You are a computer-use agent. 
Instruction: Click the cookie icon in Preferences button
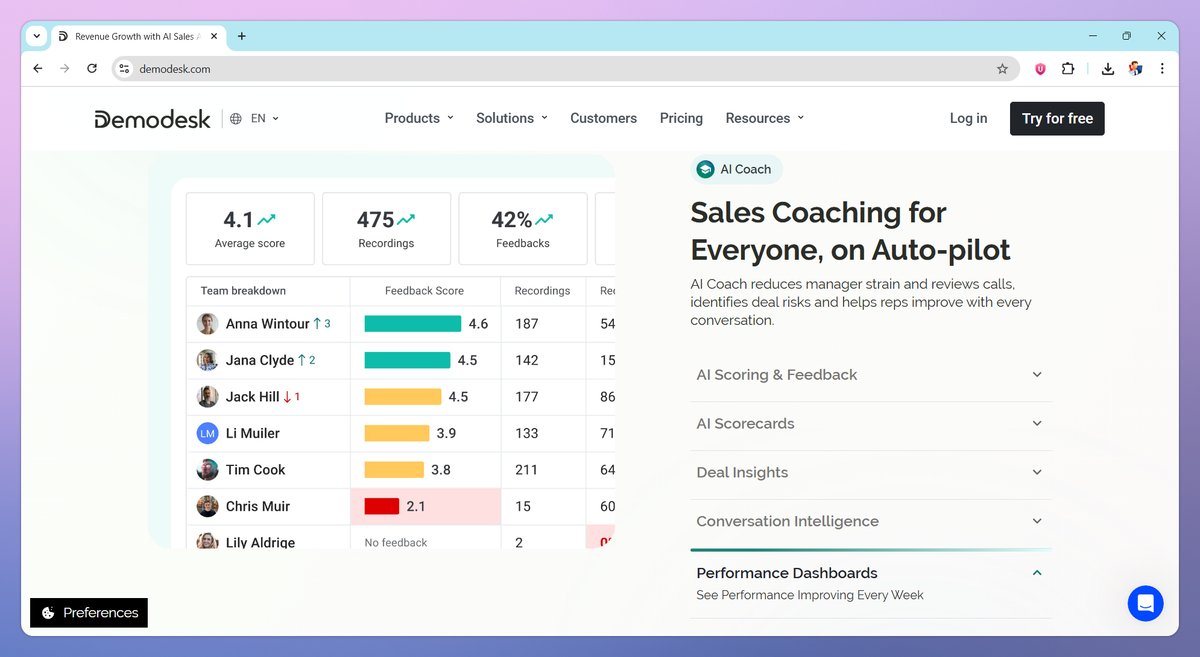pos(48,612)
